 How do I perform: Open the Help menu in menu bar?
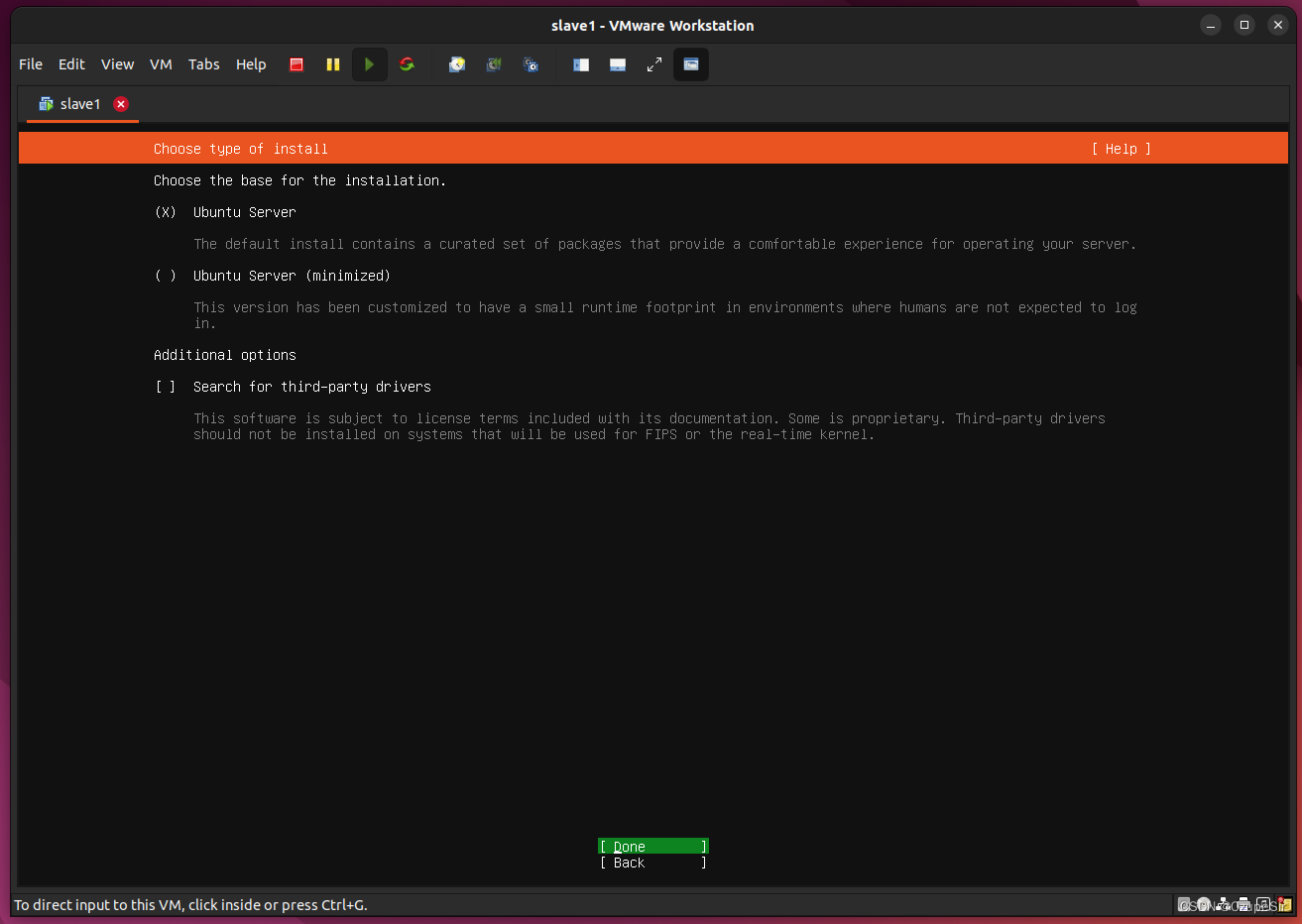coord(251,64)
